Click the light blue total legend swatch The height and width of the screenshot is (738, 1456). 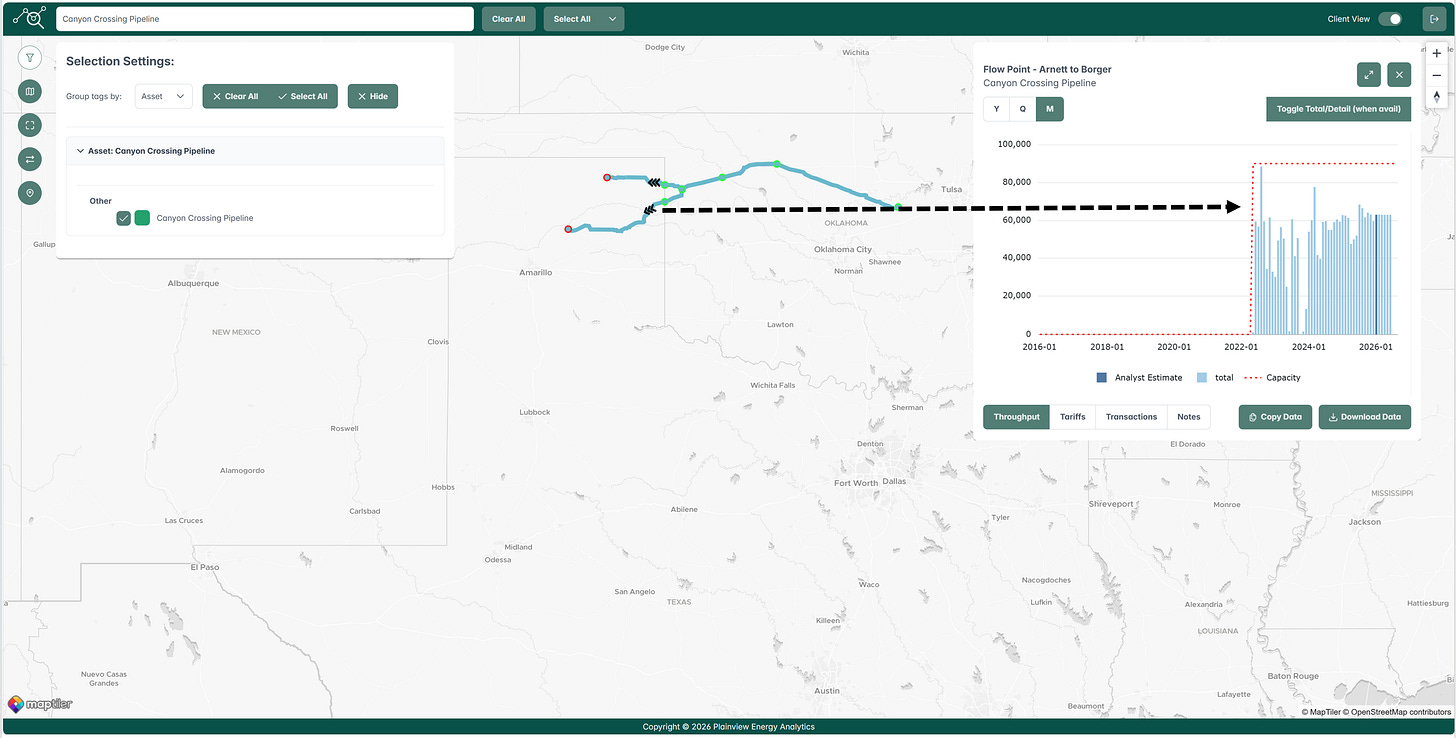[1202, 378]
